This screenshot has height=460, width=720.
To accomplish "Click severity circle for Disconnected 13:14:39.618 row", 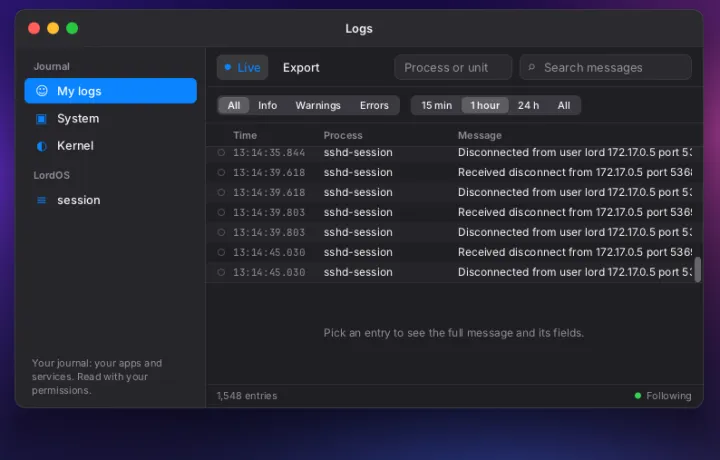I will click(221, 192).
